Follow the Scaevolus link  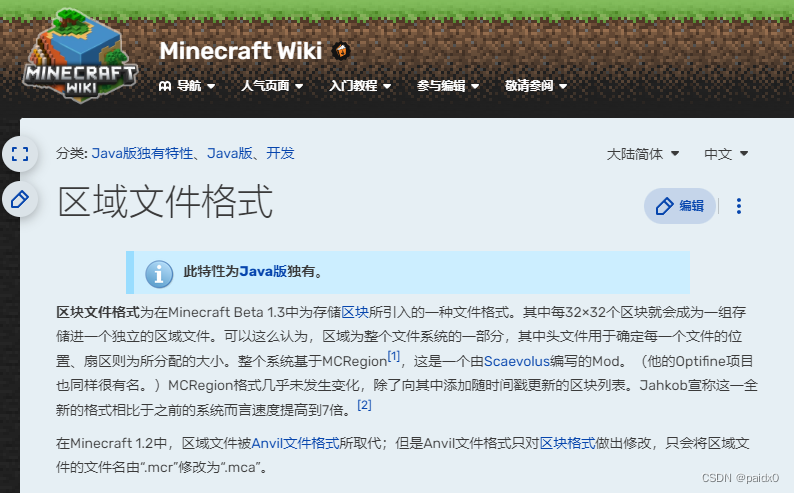coord(517,361)
